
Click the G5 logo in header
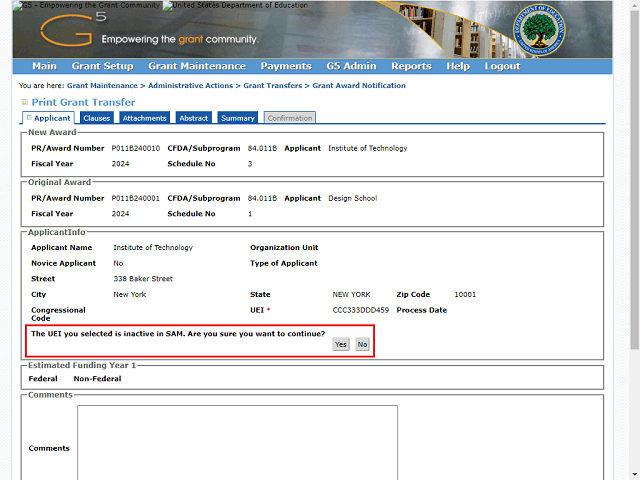pyautogui.click(x=73, y=29)
